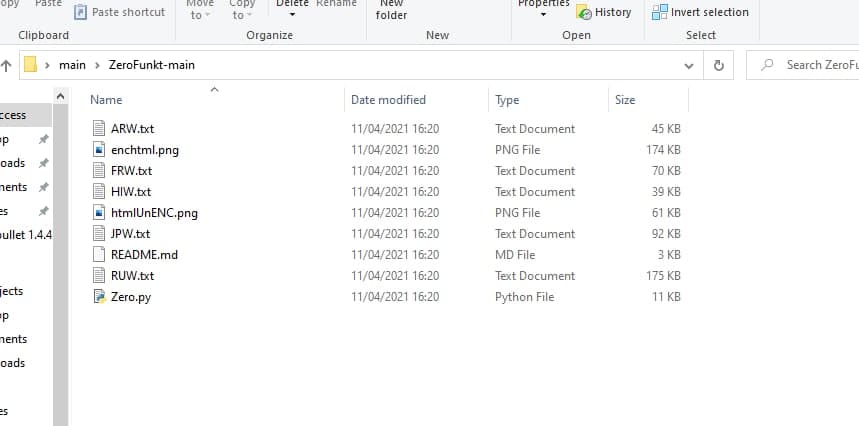Screen dimensions: 859x426
Task: Click the Search ZeroFunkt-main input box
Action: [815, 66]
